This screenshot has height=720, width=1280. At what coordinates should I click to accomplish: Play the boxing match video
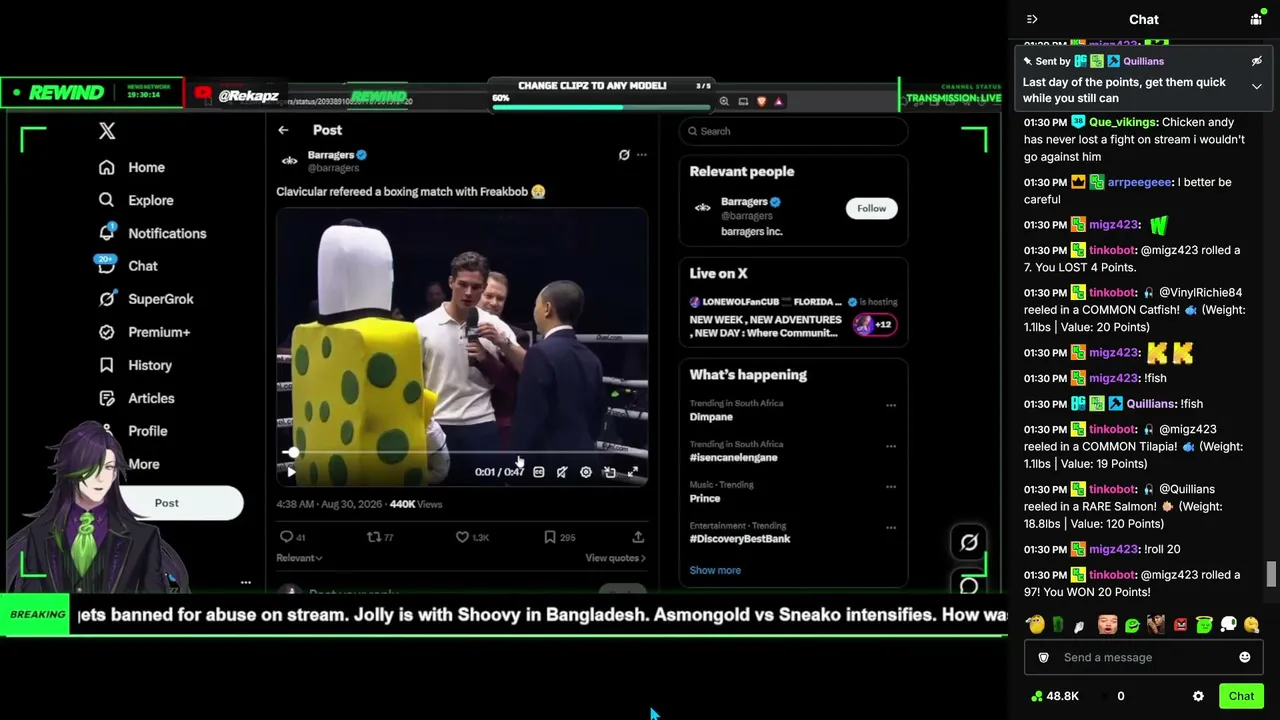pyautogui.click(x=291, y=472)
